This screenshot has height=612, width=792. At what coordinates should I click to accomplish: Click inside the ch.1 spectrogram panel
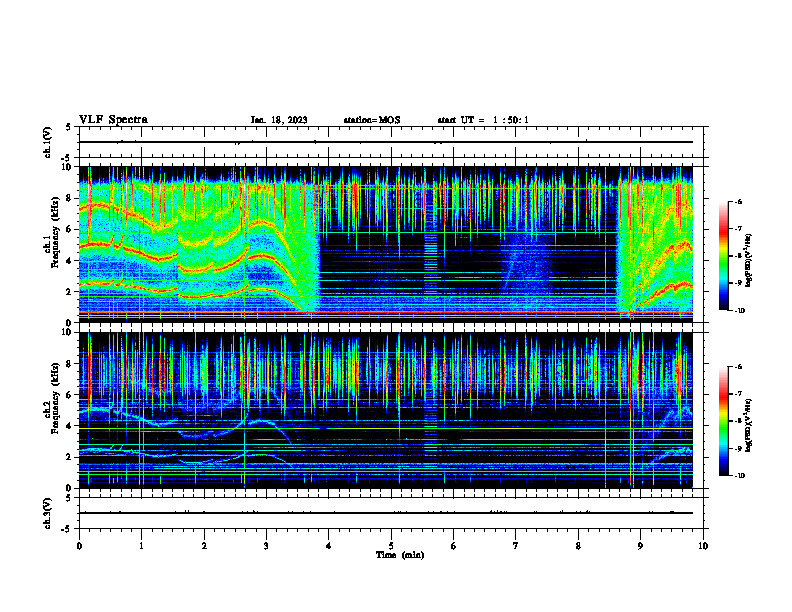click(x=385, y=244)
